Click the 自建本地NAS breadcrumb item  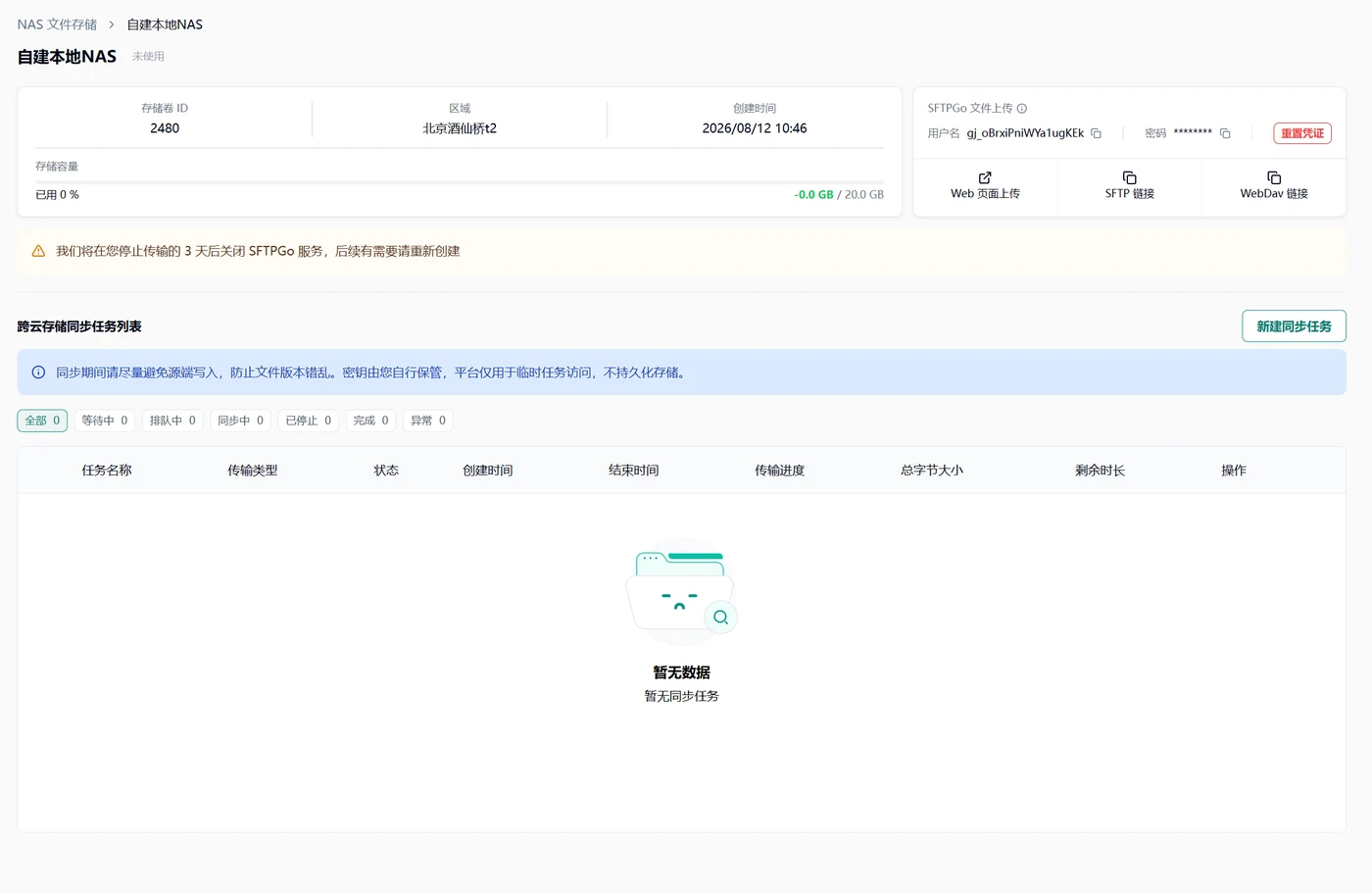[165, 25]
